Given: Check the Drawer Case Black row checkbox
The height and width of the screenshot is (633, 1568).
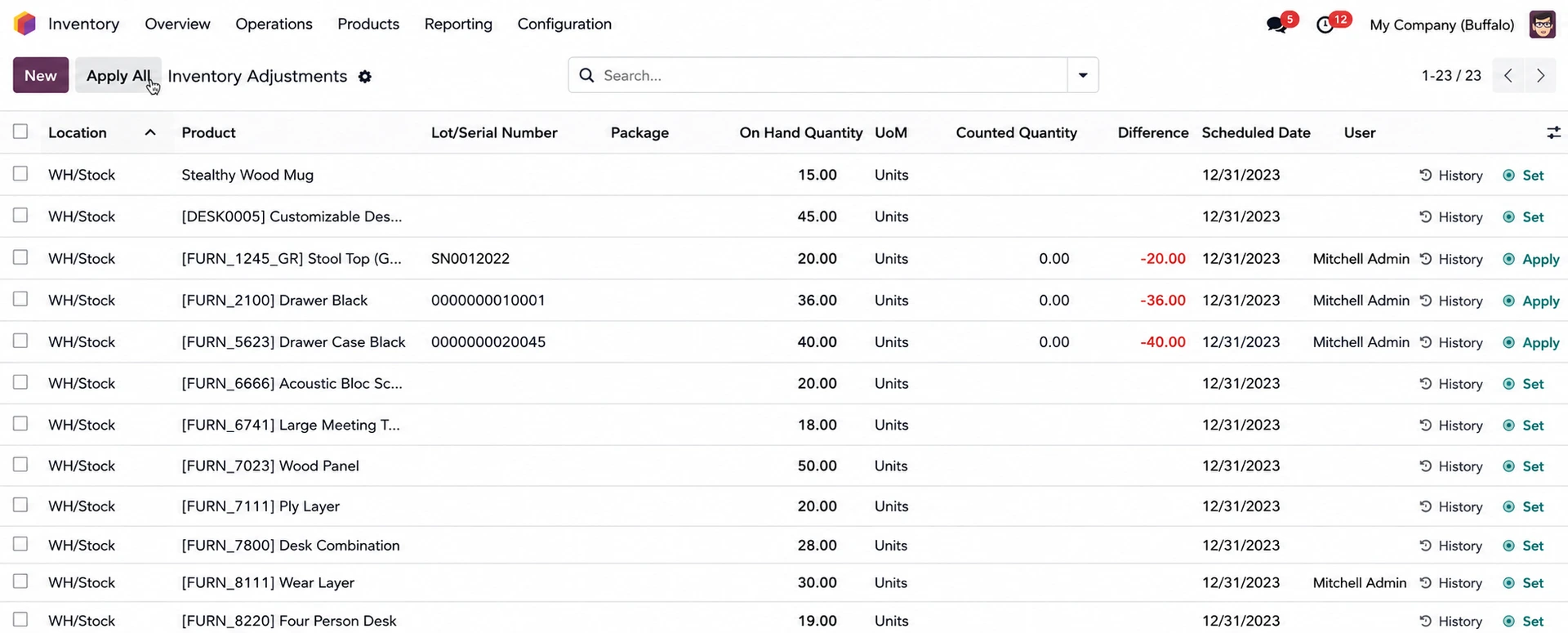Looking at the screenshot, I should click(x=20, y=341).
